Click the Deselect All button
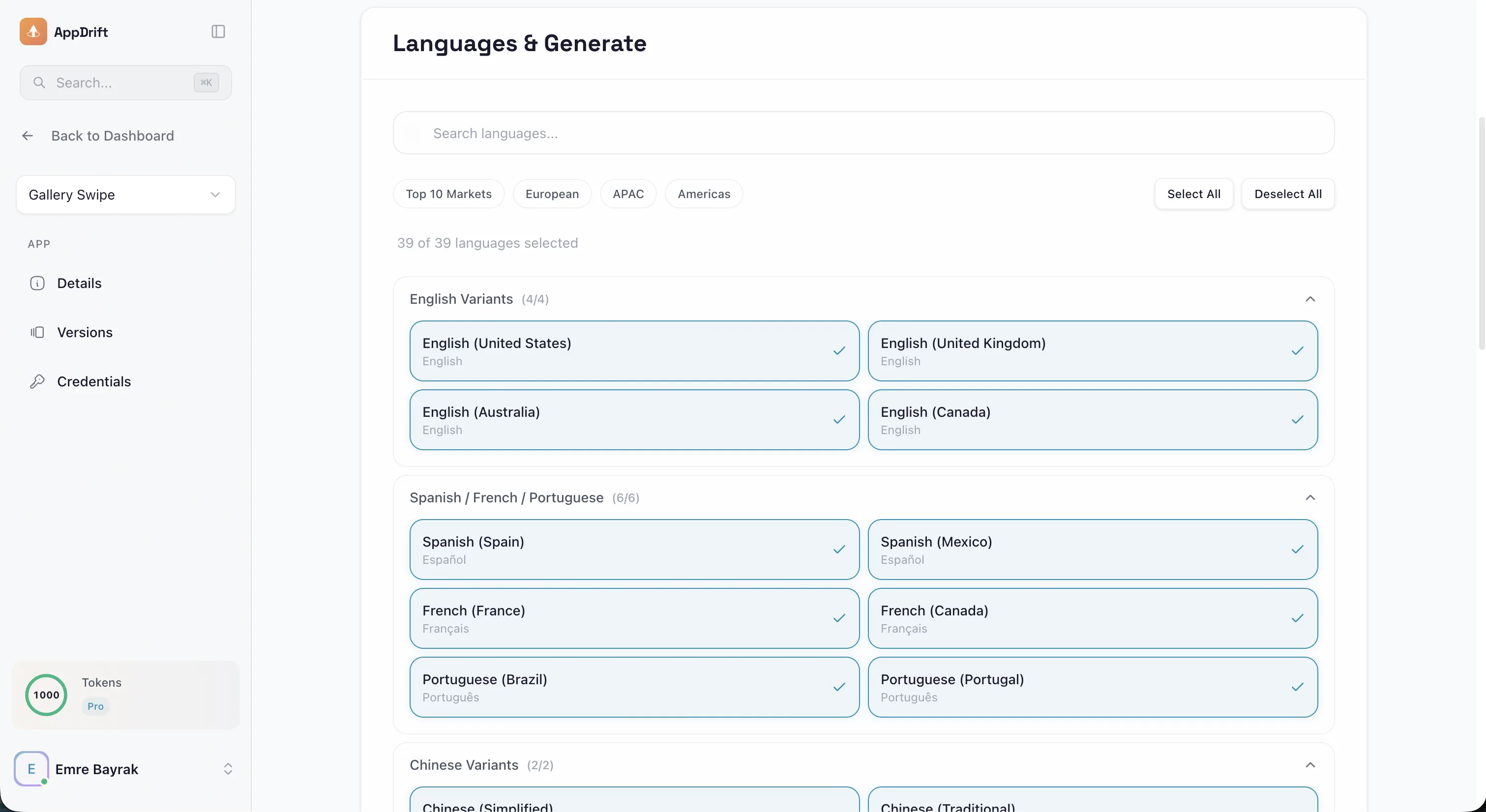The image size is (1486, 812). 1287,194
